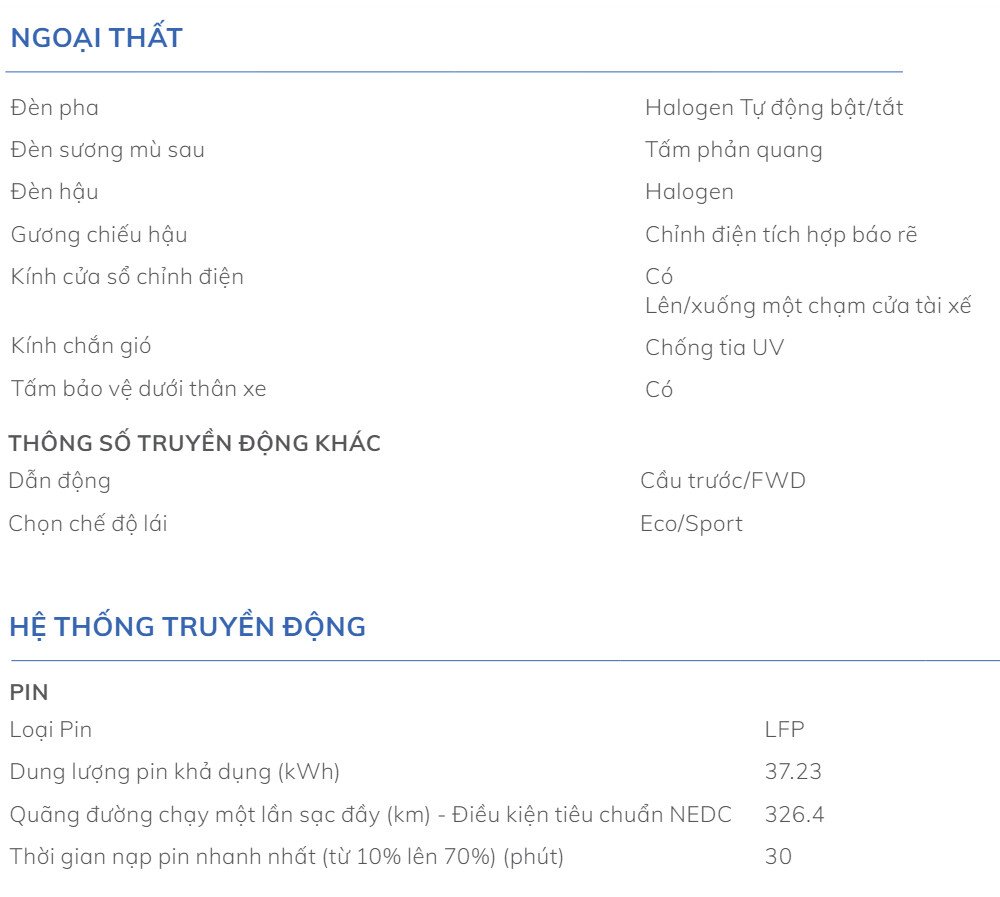Screen dimensions: 1000x897
Task: Select the 37.23 battery capacity value
Action: coord(793,772)
